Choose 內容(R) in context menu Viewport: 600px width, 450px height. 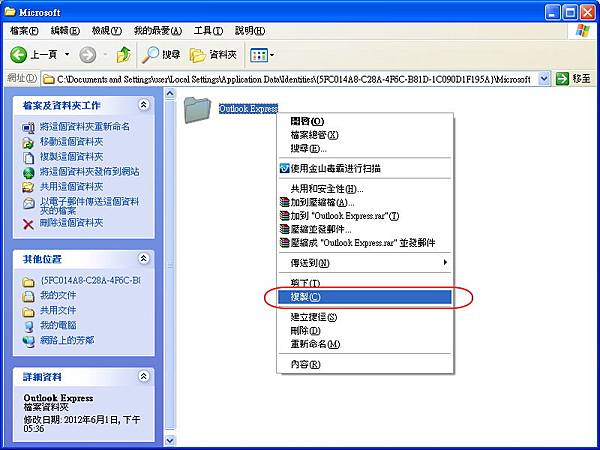pyautogui.click(x=365, y=364)
